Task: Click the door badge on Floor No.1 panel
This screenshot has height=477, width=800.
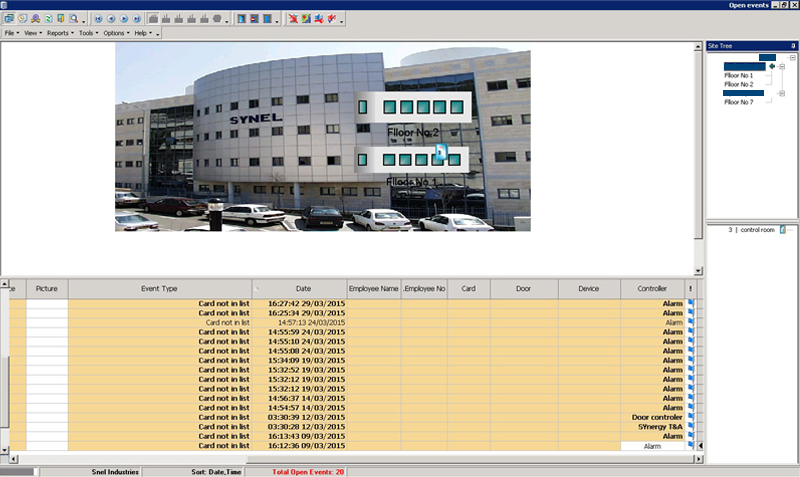Action: pyautogui.click(x=441, y=153)
